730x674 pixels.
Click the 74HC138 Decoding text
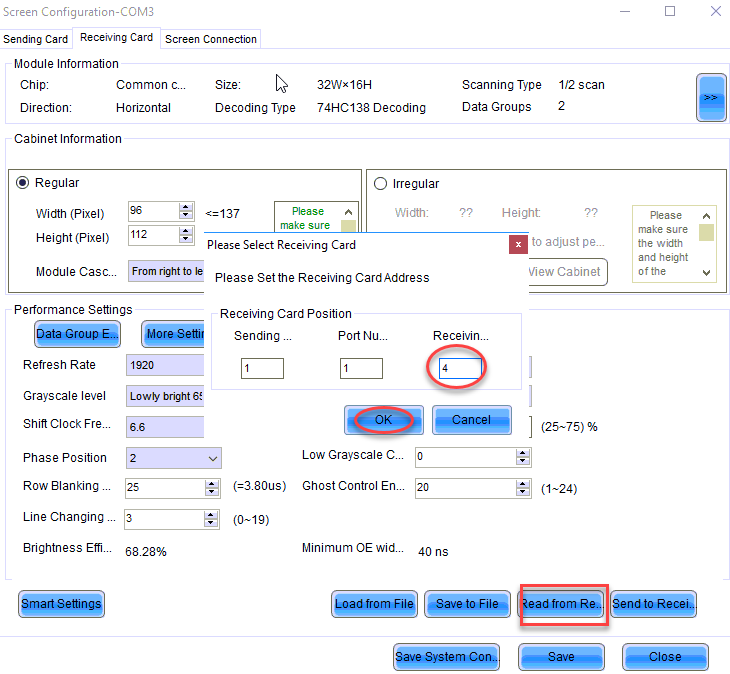click(x=371, y=108)
